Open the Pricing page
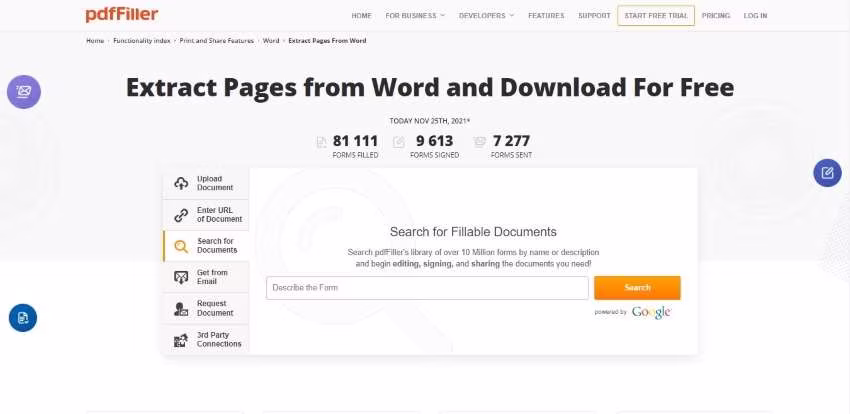Image resolution: width=850 pixels, height=414 pixels. click(716, 16)
